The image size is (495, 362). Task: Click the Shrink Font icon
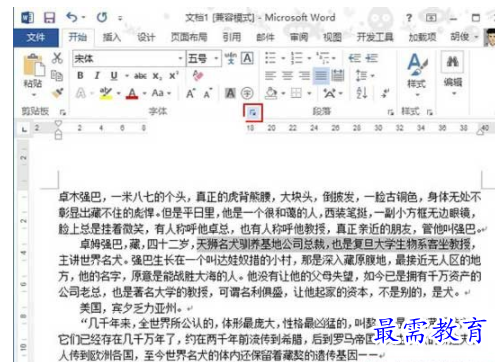tap(207, 94)
